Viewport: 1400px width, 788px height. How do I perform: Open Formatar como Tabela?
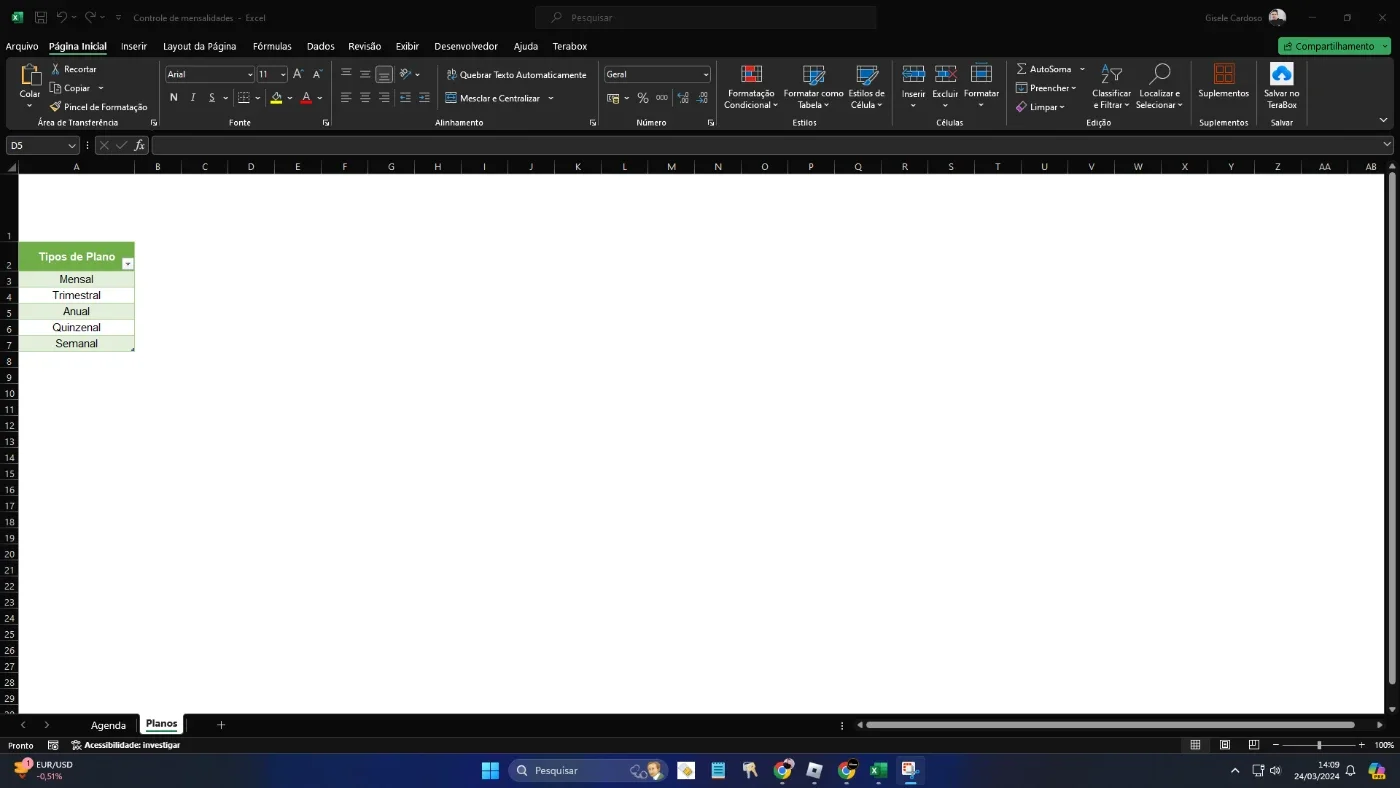[813, 87]
